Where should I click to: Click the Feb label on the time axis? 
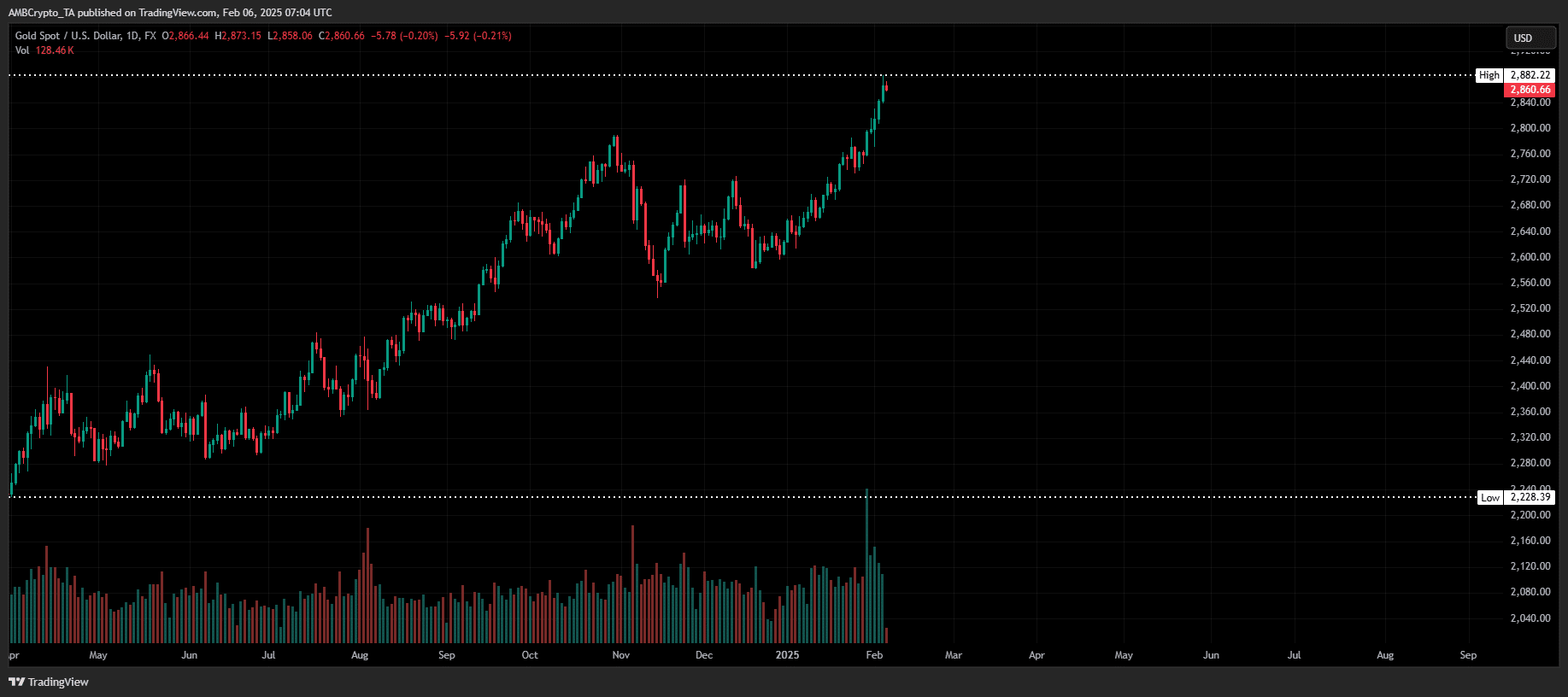(874, 655)
